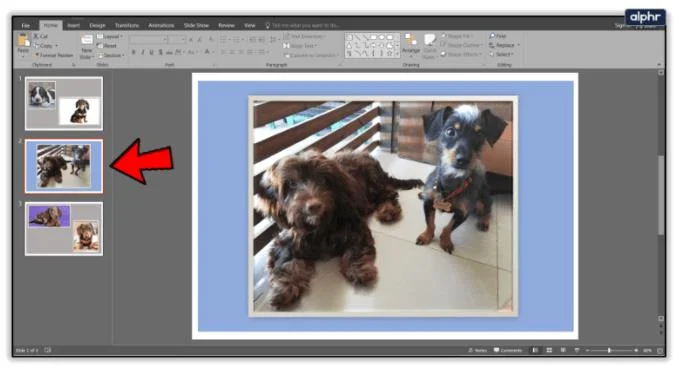Open the File tab
Viewport: 679px width, 371px height.
point(26,26)
